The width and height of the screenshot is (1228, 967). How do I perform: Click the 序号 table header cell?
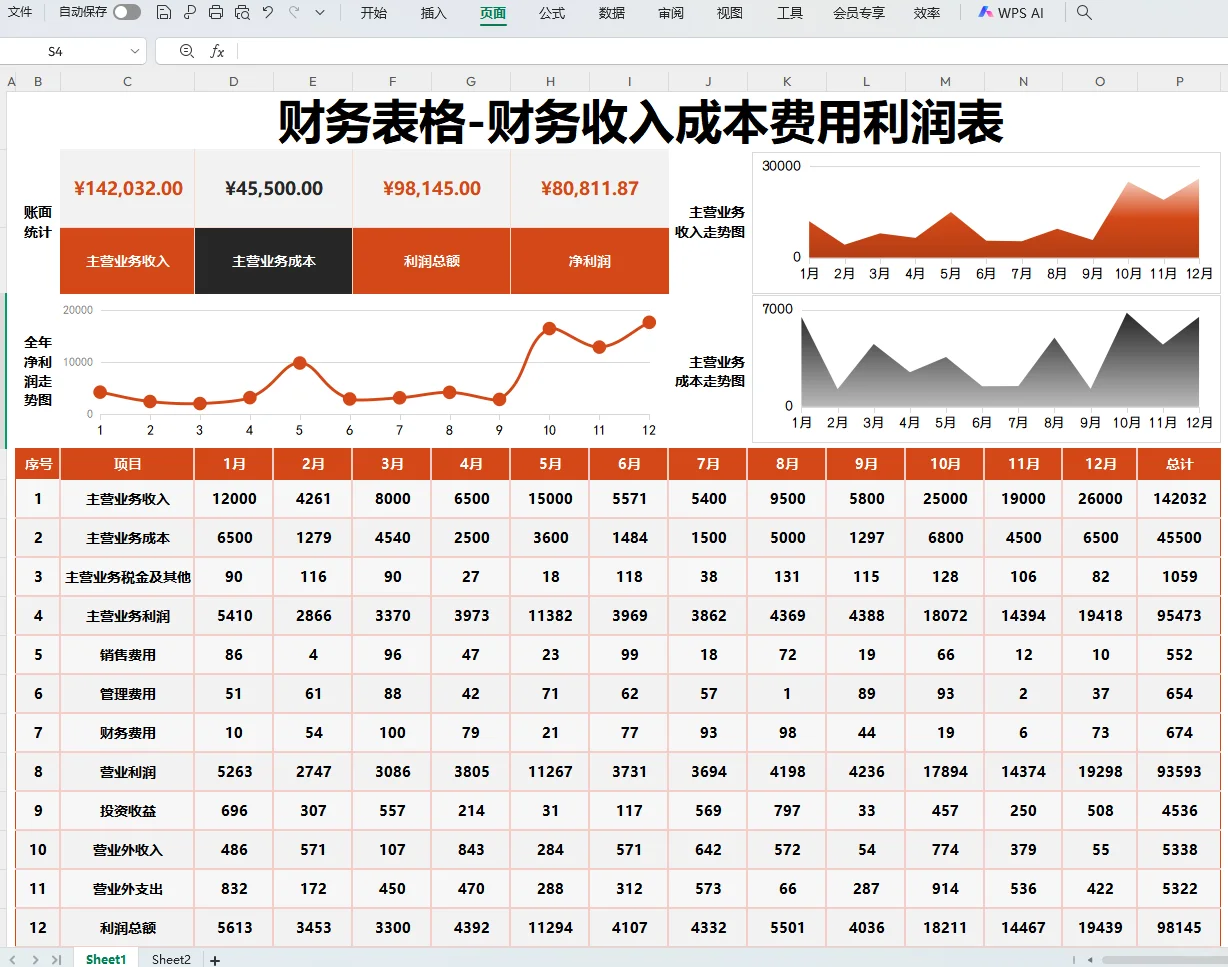pos(38,464)
